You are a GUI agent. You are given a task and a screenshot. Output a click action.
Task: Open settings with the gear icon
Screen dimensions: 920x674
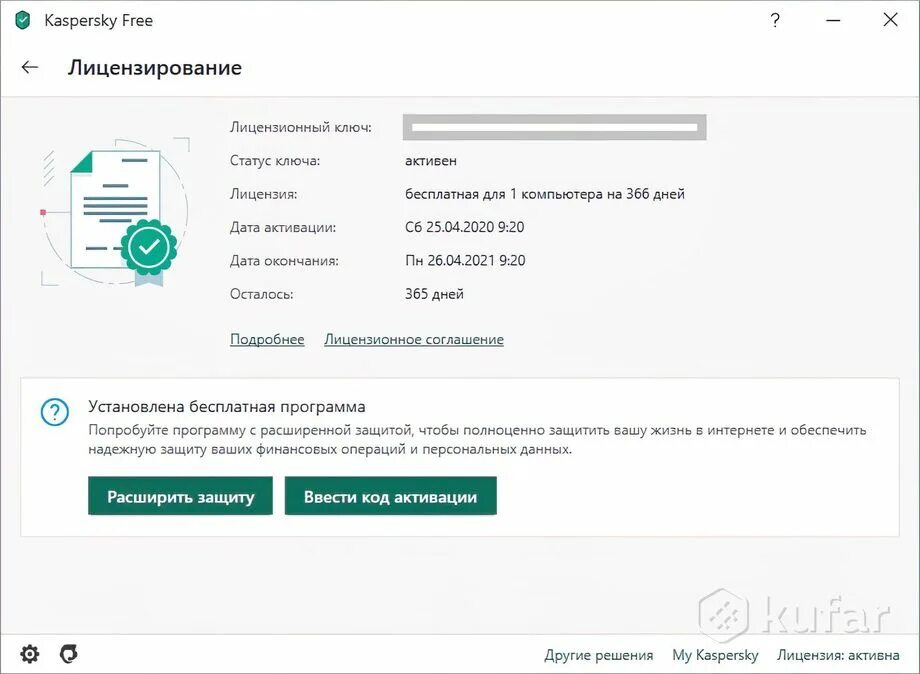tap(29, 653)
